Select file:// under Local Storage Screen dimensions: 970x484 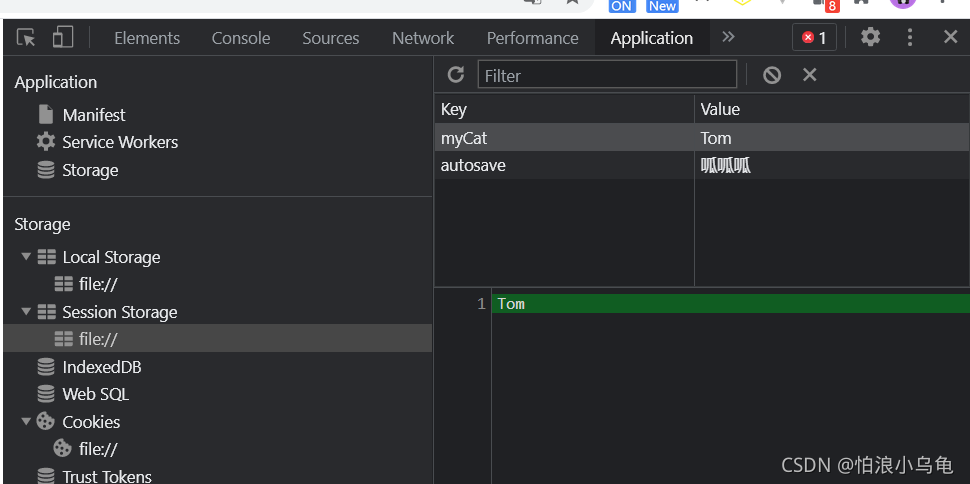98,284
